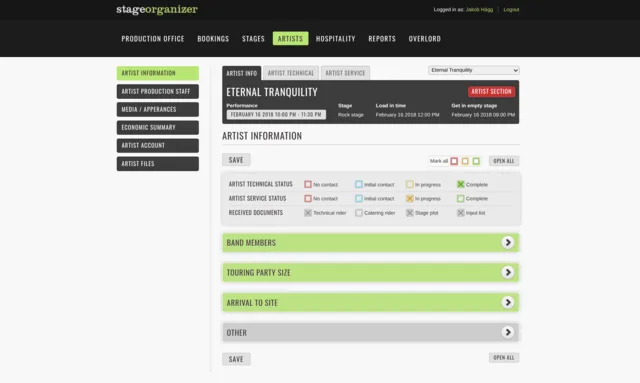This screenshot has width=640, height=383.
Task: Uncheck Technical Status Complete box
Action: [x=460, y=185]
